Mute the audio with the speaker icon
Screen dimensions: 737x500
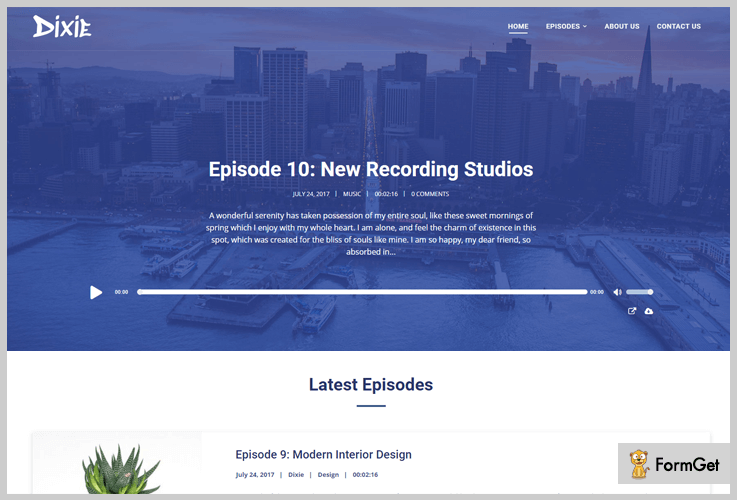pos(618,292)
